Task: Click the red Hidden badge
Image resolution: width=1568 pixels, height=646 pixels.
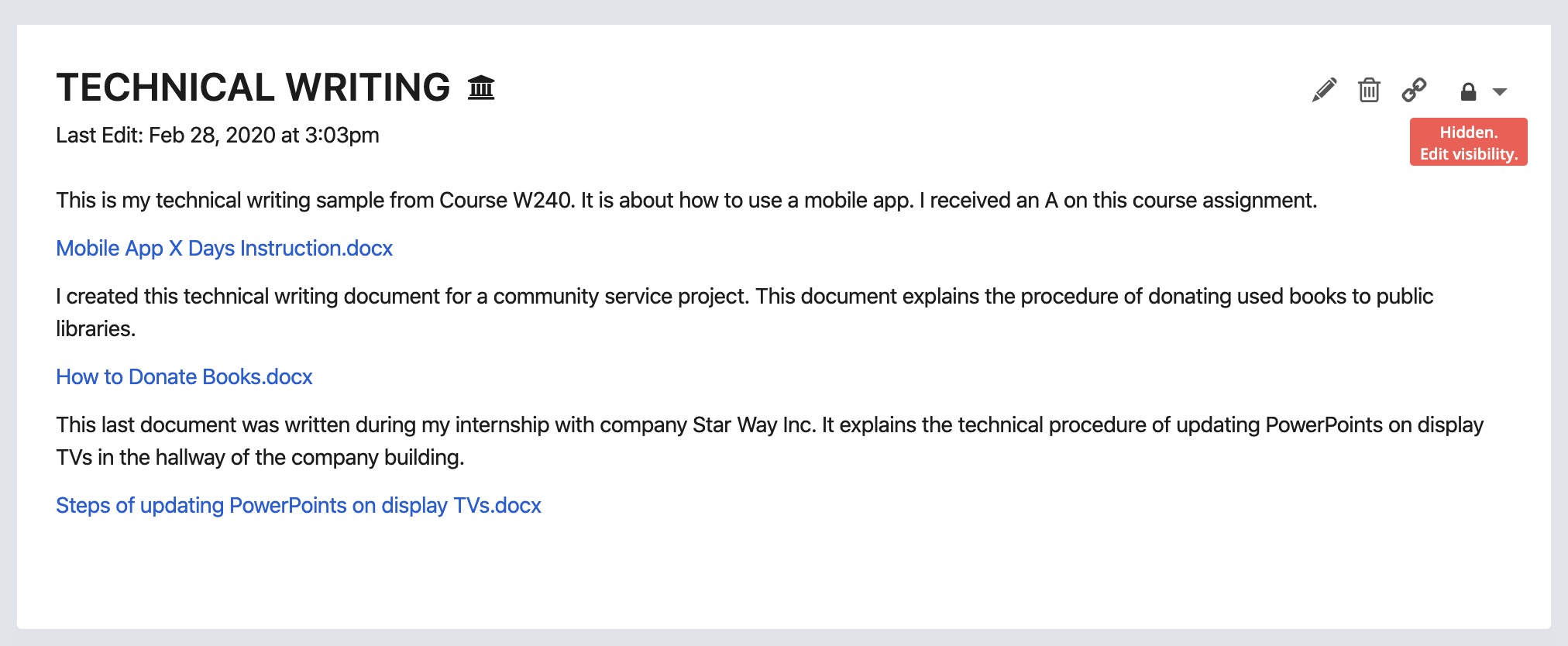Action: click(x=1468, y=142)
